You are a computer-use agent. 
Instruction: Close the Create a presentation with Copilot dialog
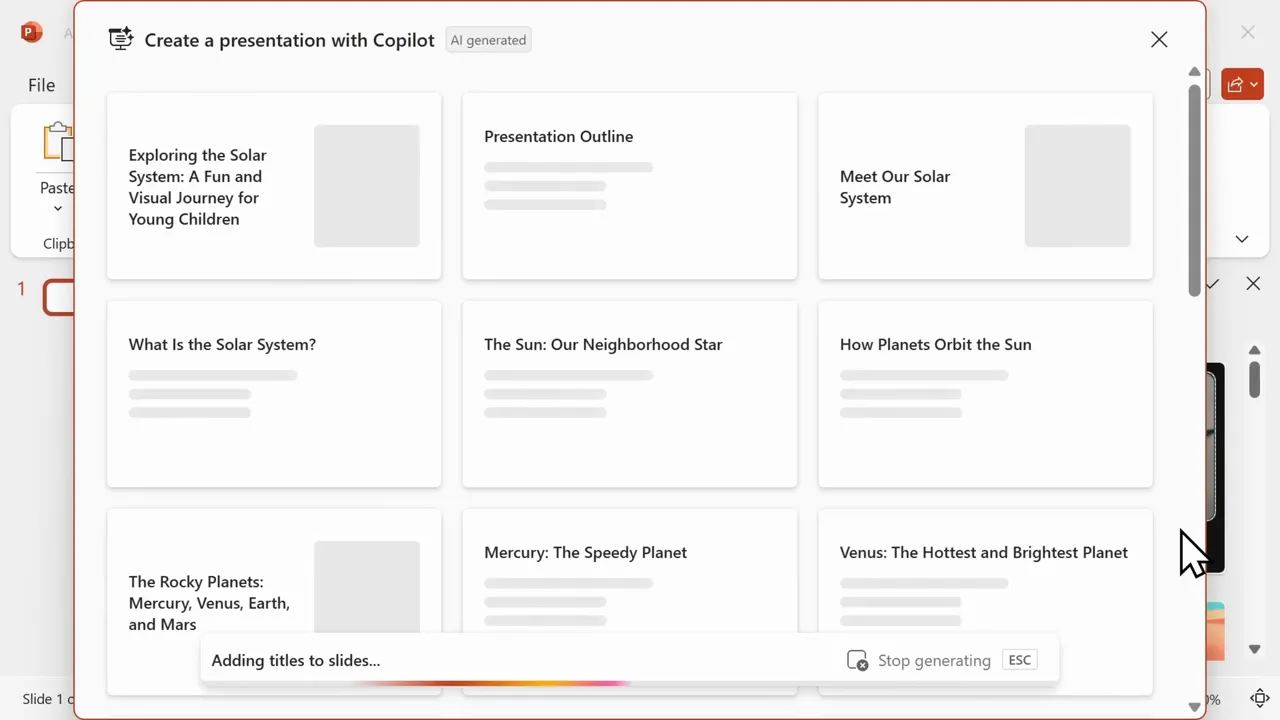(1159, 40)
